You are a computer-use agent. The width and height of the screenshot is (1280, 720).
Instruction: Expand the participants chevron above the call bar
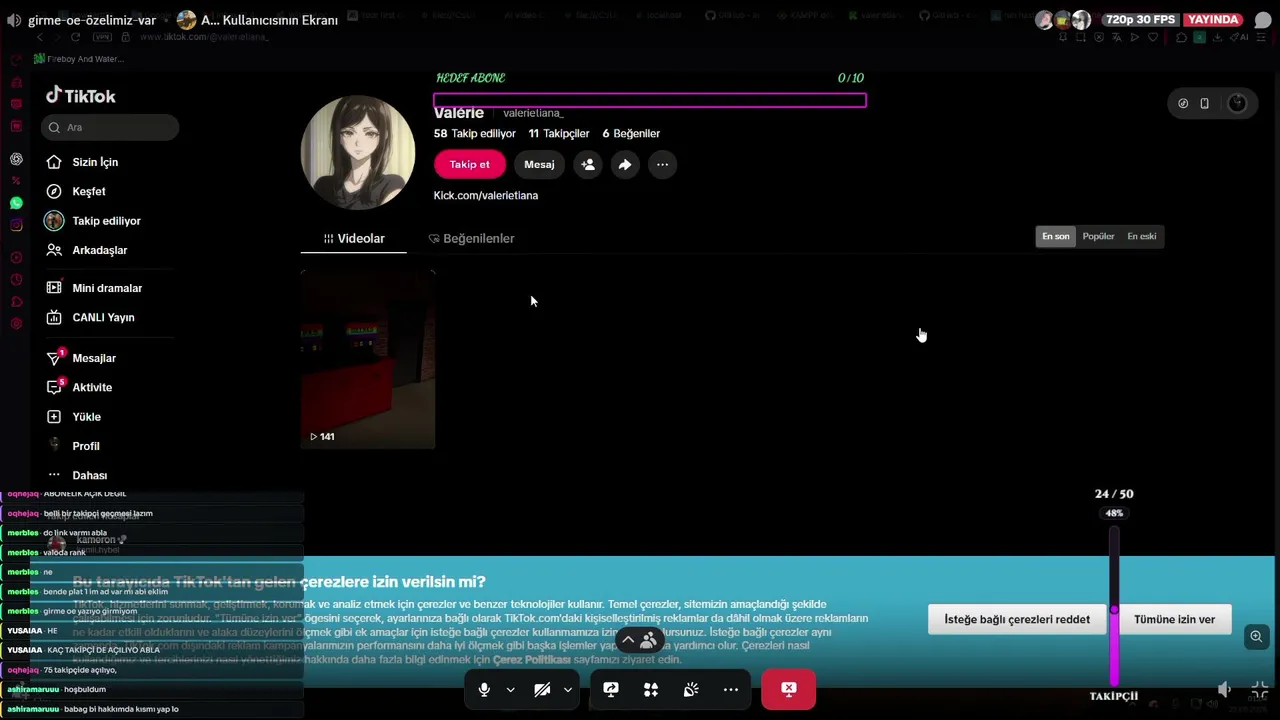pyautogui.click(x=628, y=640)
